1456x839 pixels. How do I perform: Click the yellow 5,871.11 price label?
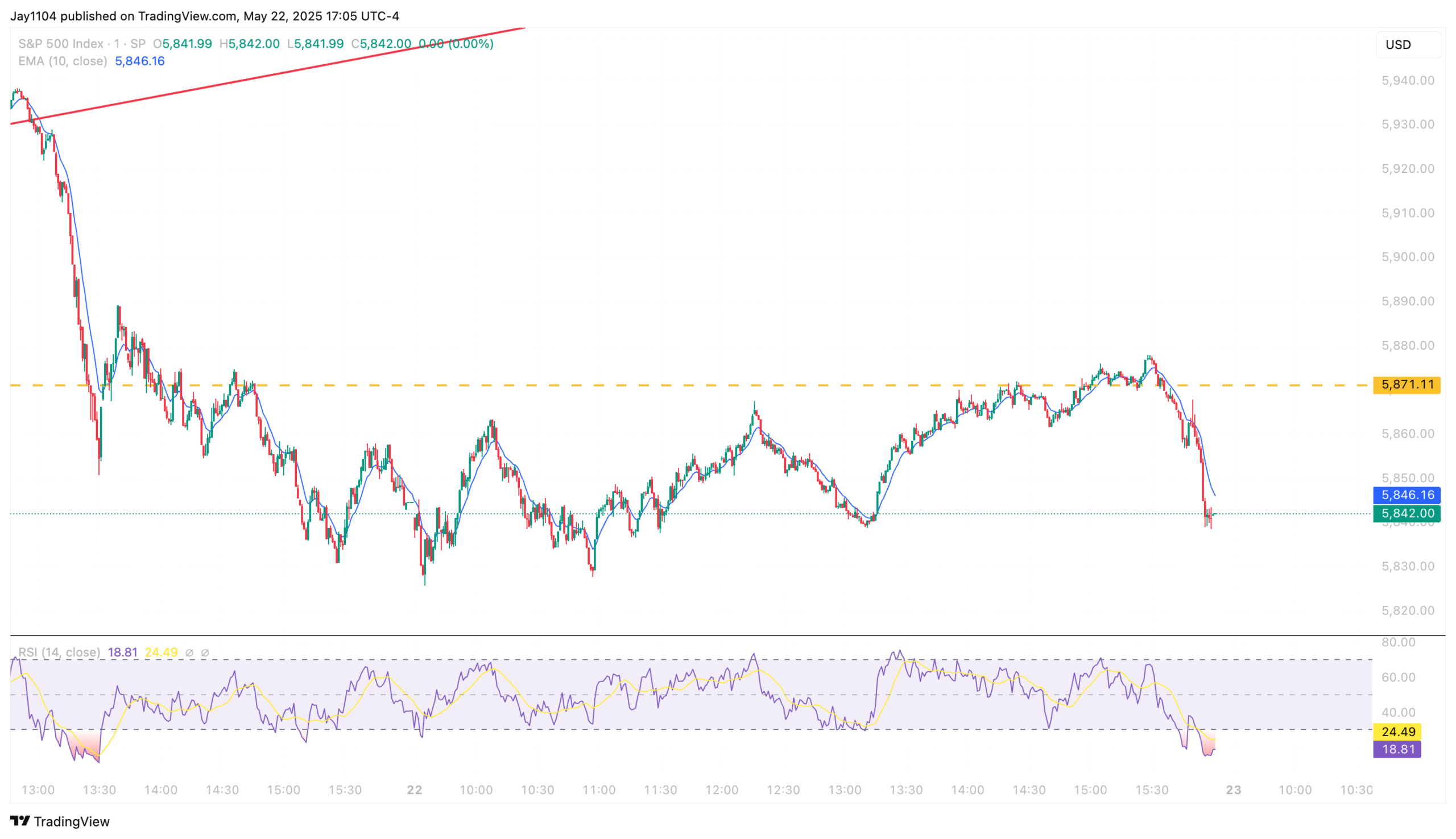tap(1407, 384)
